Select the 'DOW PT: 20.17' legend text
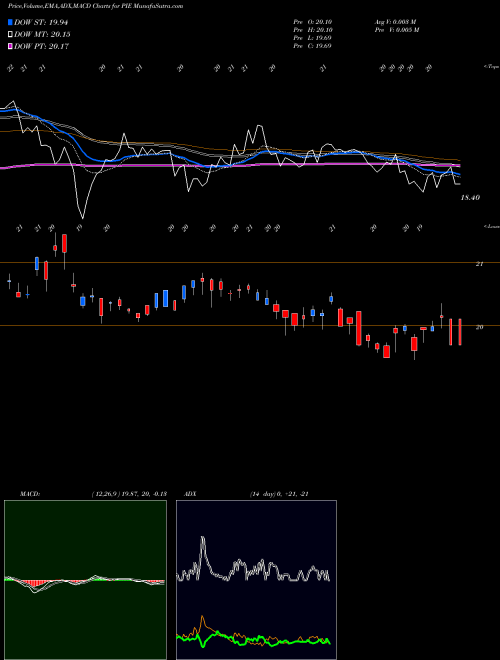 (41, 46)
